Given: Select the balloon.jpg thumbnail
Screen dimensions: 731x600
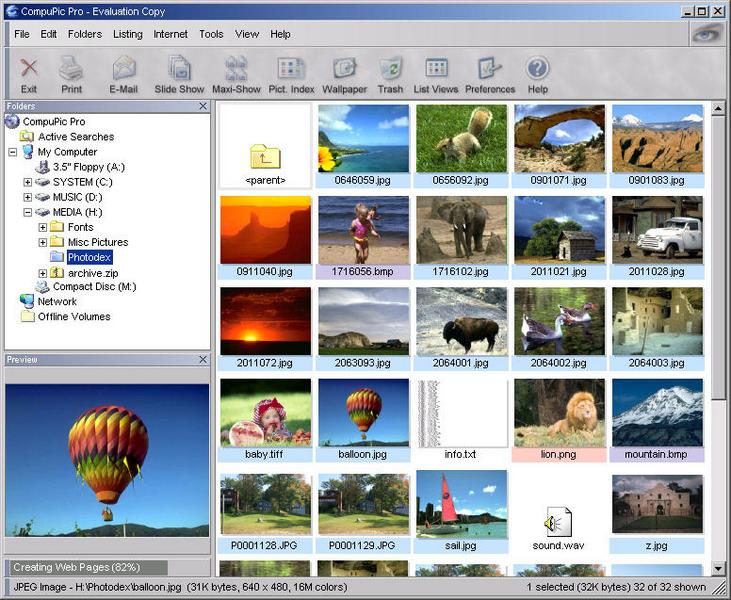Looking at the screenshot, I should tap(364, 413).
